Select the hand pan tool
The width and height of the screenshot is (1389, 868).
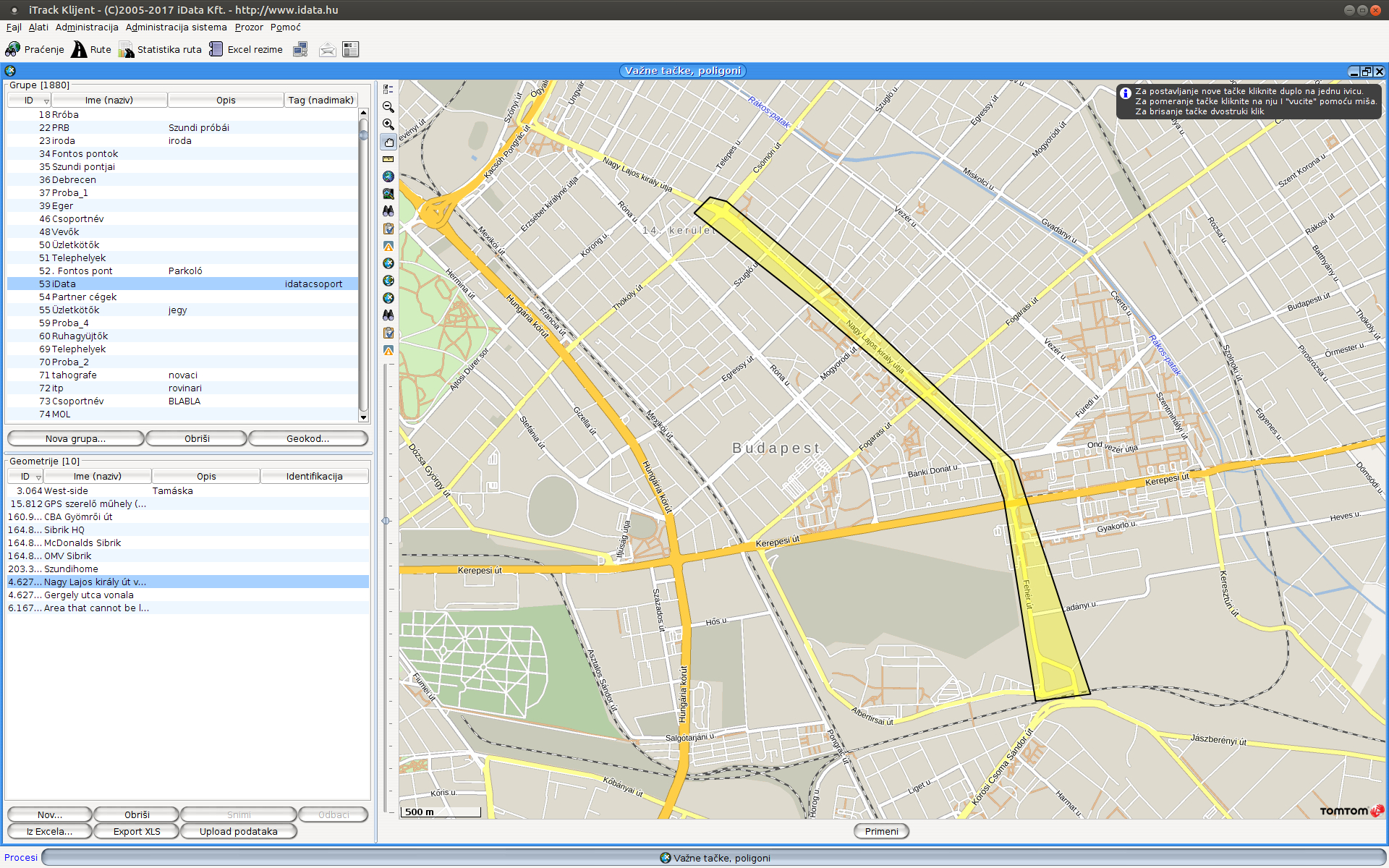click(x=388, y=142)
